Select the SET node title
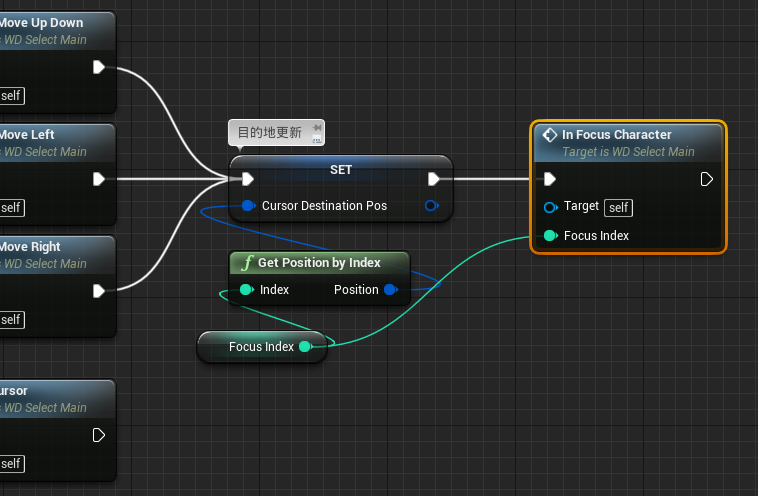Image resolution: width=758 pixels, height=496 pixels. pos(341,170)
